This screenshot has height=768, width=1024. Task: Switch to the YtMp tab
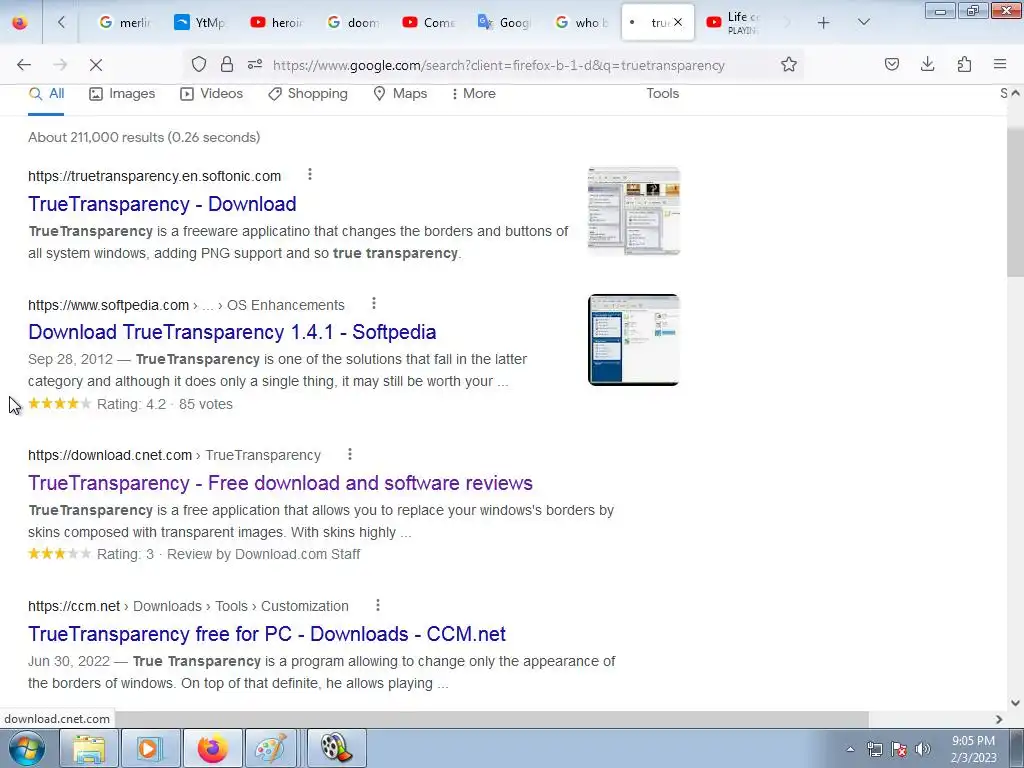click(x=200, y=22)
